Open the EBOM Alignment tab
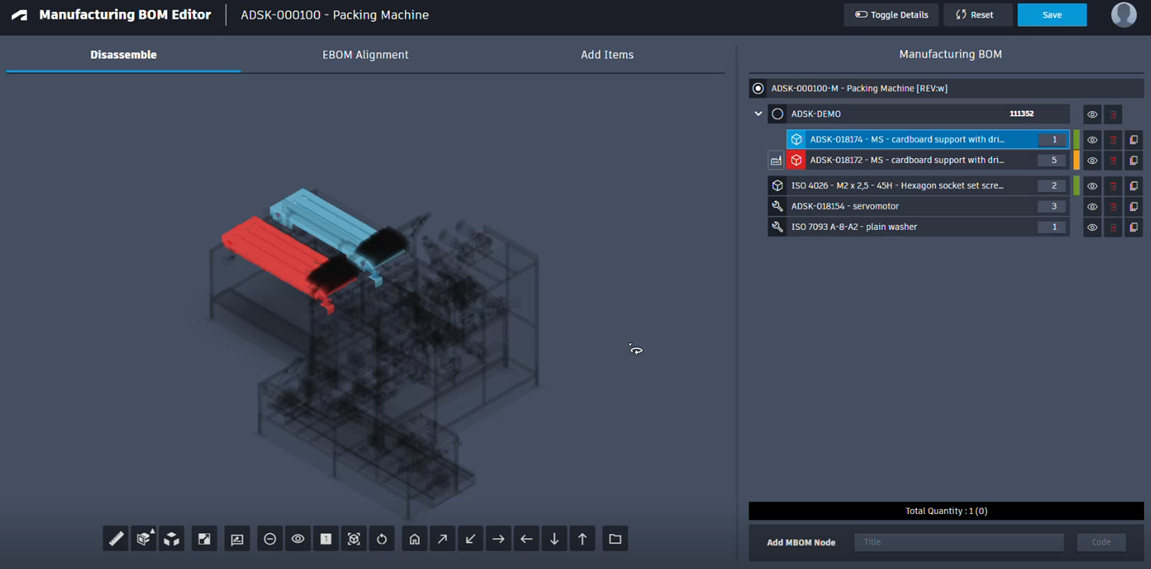The image size is (1151, 569). point(366,55)
